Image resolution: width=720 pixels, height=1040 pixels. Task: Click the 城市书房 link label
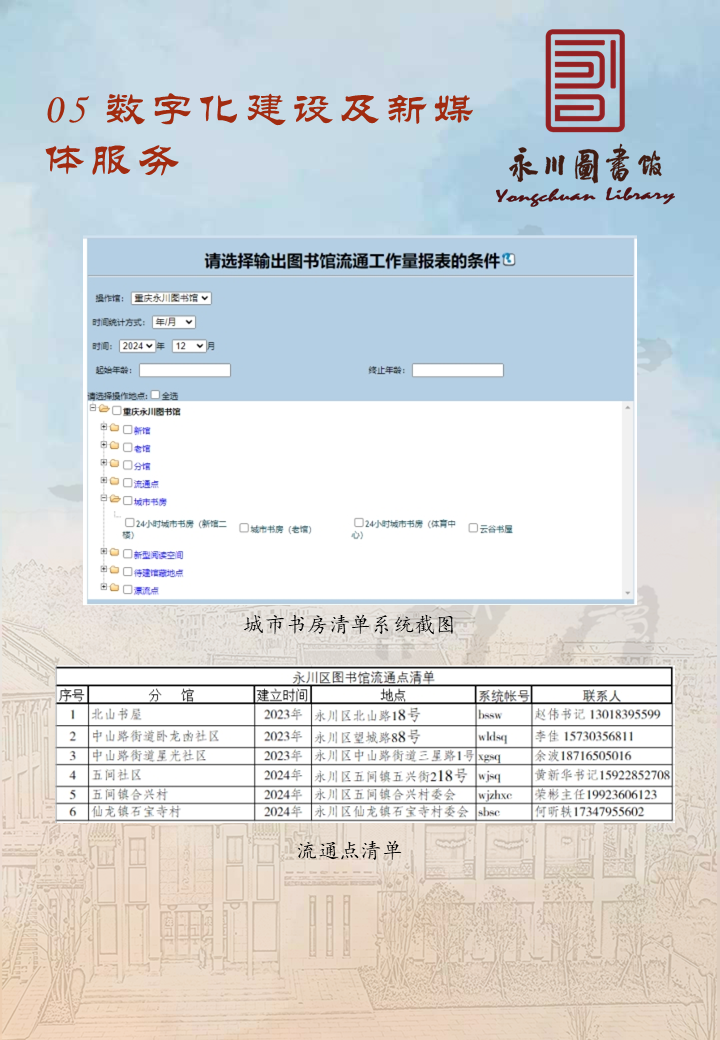pos(150,501)
